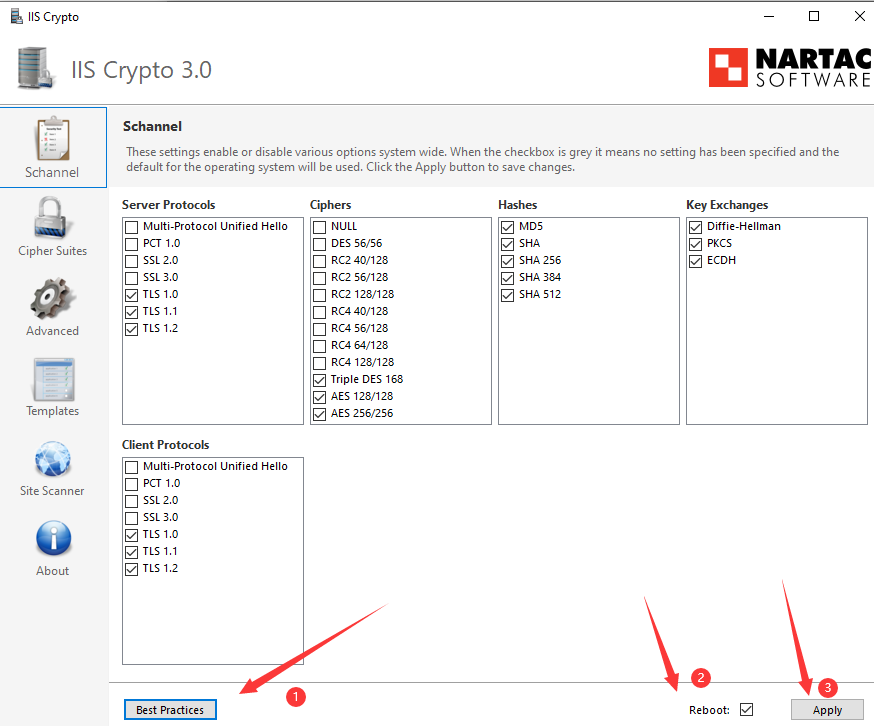
Task: Uncheck the SHA 256 hash checkbox
Action: 507,261
